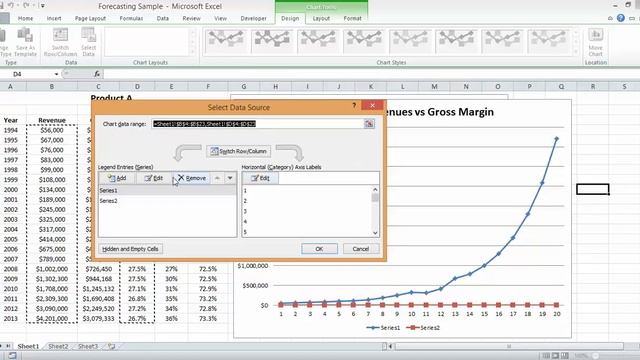The width and height of the screenshot is (640, 360).
Task: Click the horizontal sheet scrollbar
Action: click(x=509, y=346)
